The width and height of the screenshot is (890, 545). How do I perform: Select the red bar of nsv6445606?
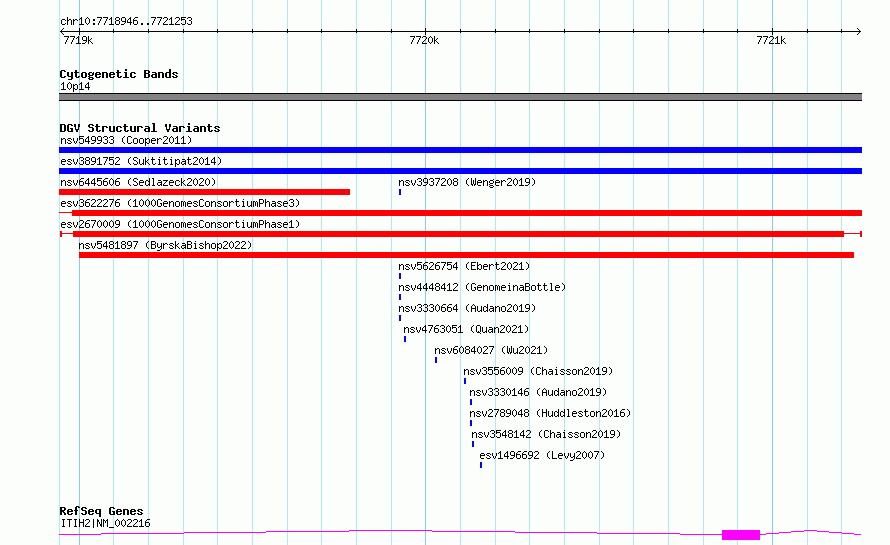[x=204, y=192]
